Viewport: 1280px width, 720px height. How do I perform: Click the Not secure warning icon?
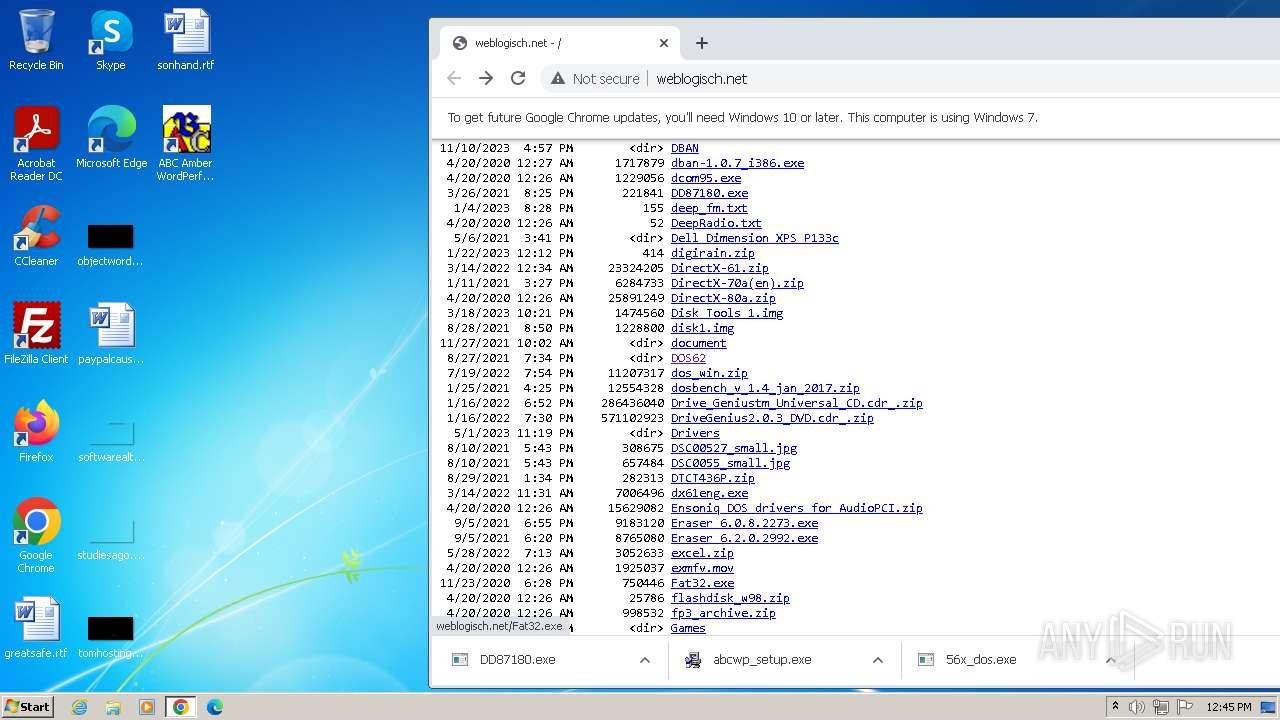click(558, 78)
